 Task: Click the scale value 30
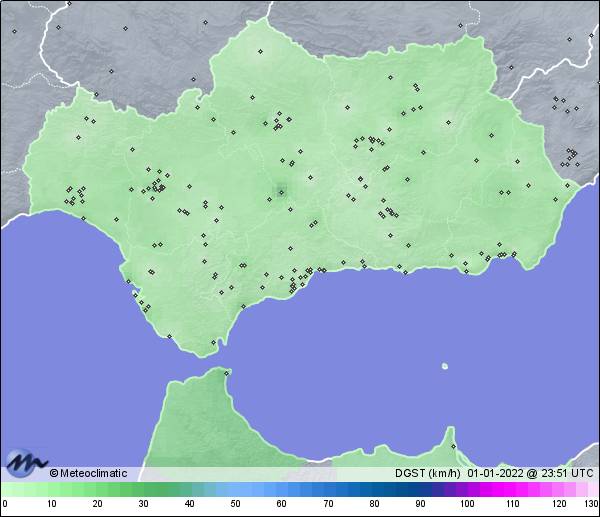143,504
